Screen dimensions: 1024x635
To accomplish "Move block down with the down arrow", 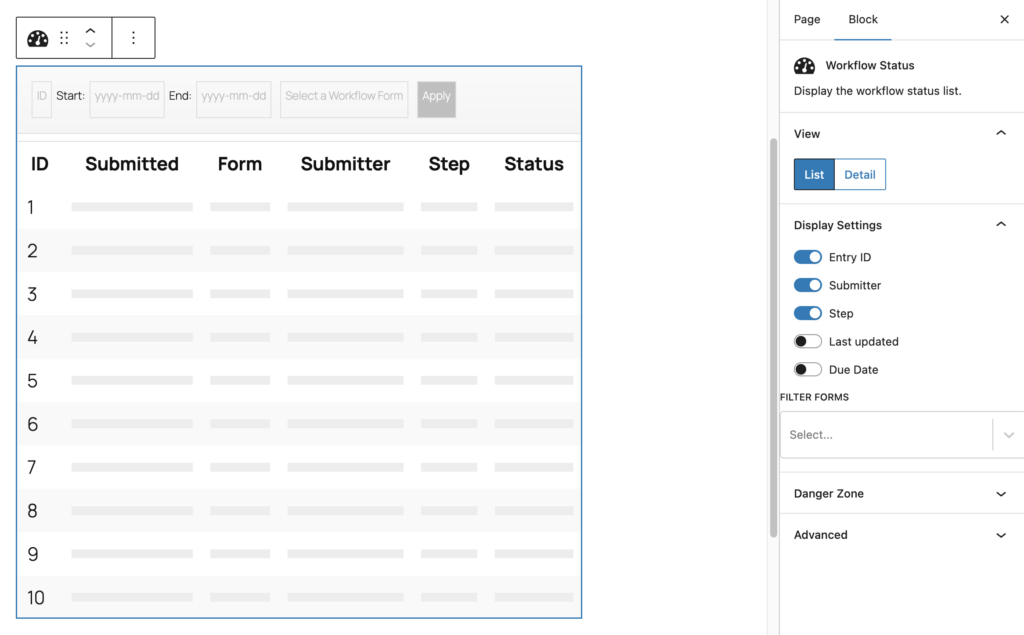I will 91,45.
